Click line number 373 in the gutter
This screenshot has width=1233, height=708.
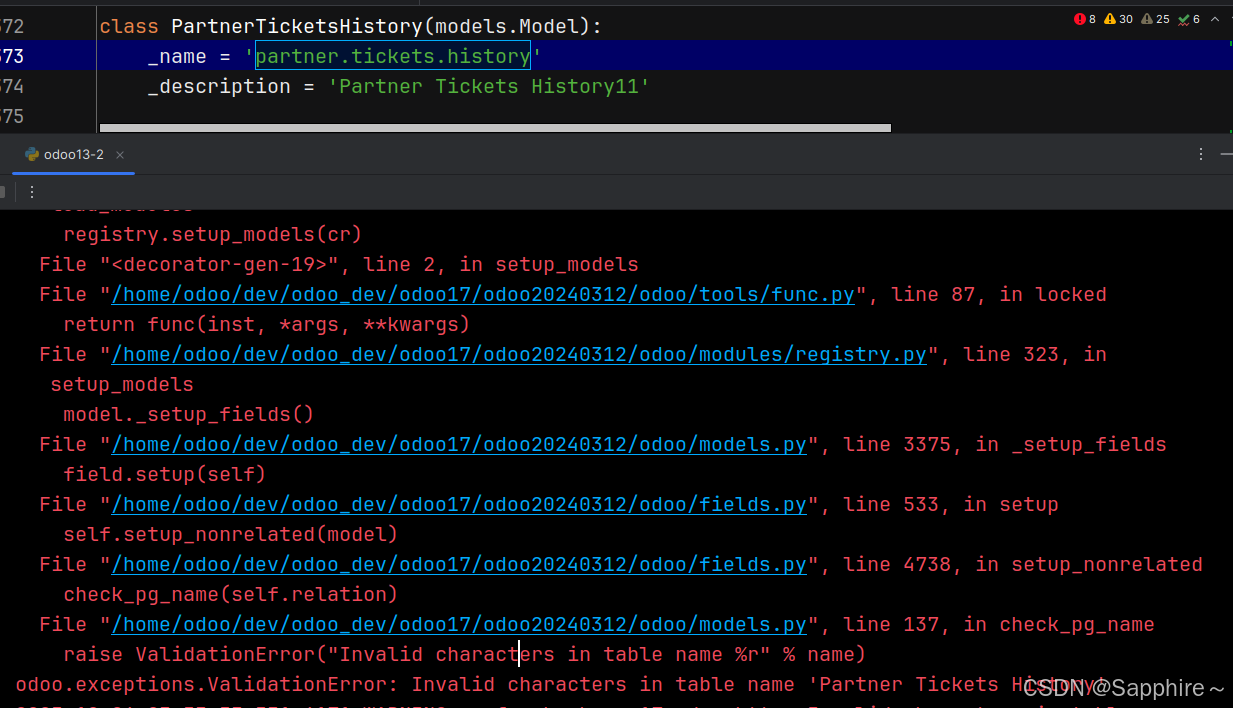pyautogui.click(x=12, y=57)
